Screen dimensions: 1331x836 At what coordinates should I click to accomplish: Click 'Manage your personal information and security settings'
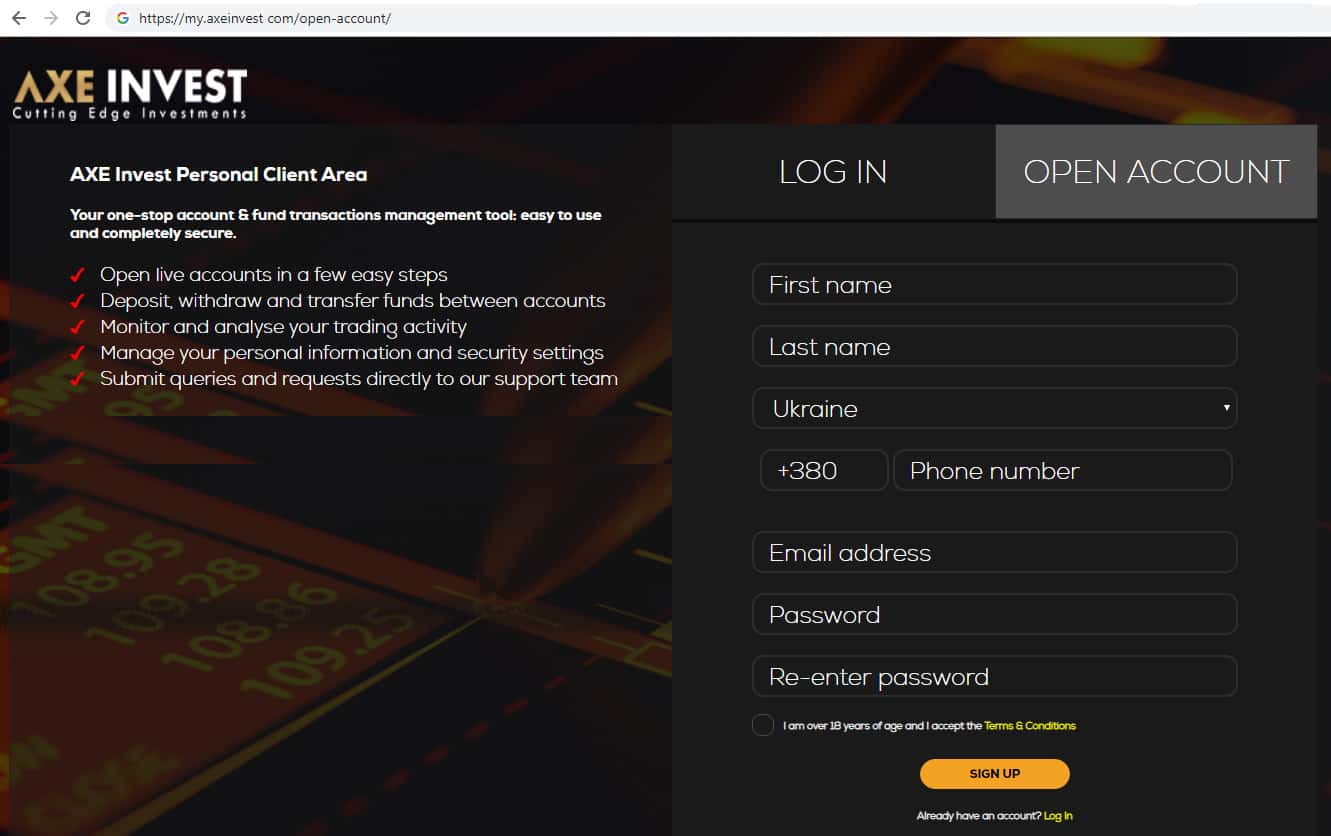coord(352,353)
